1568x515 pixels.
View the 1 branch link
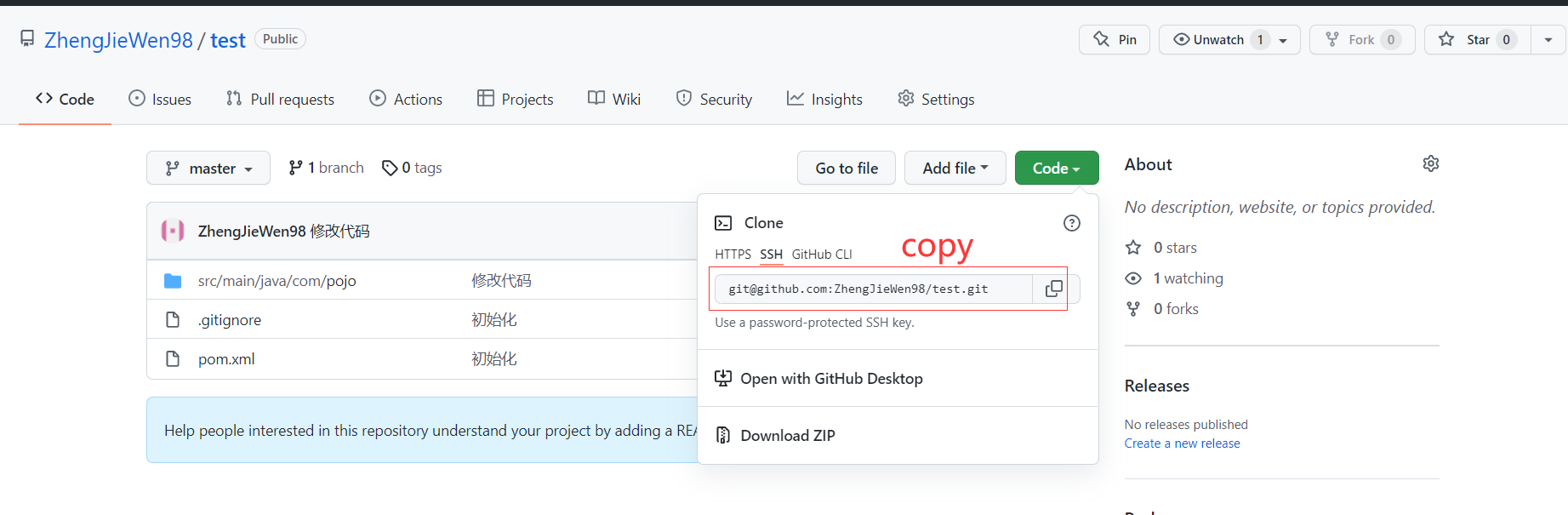point(327,168)
